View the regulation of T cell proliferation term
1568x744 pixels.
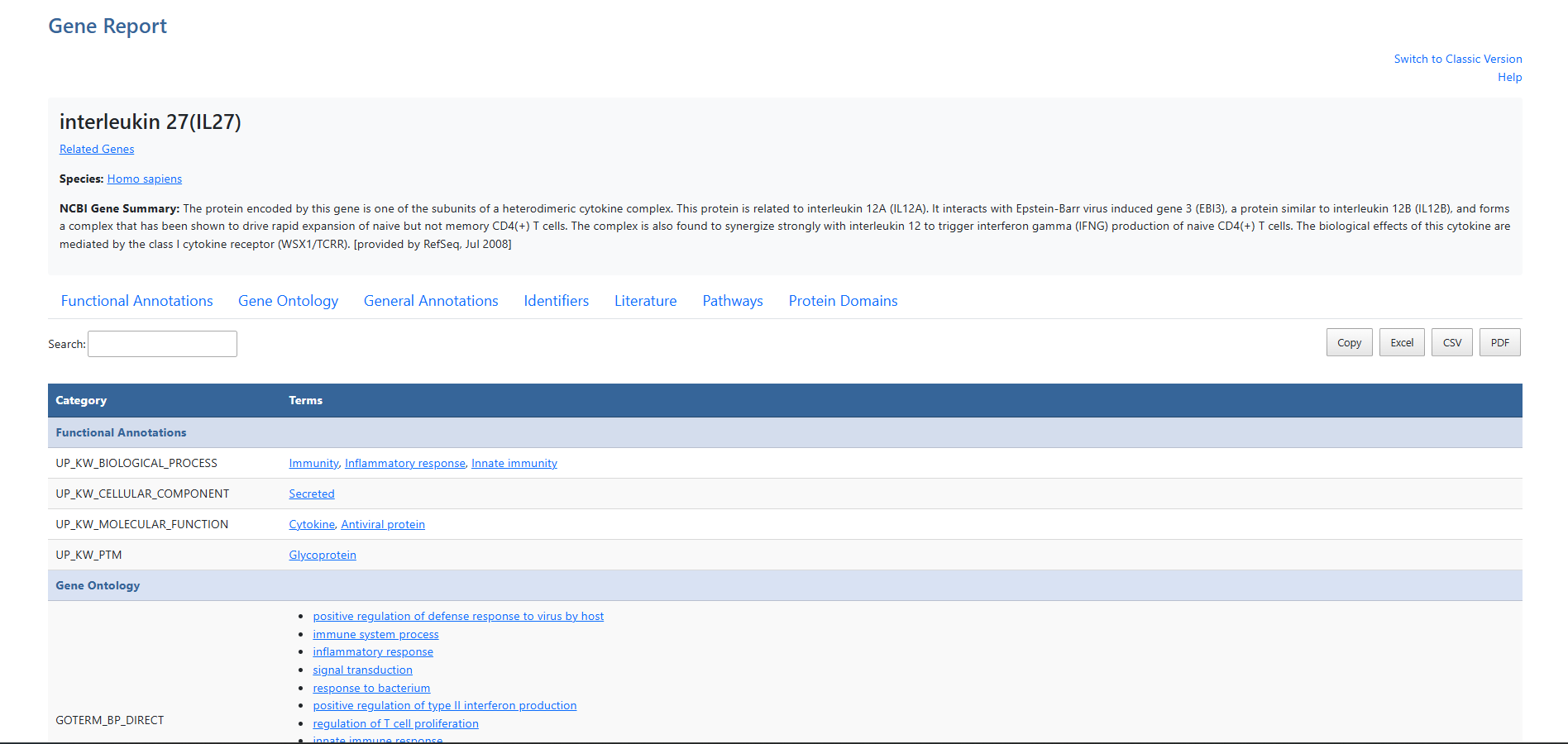[395, 723]
